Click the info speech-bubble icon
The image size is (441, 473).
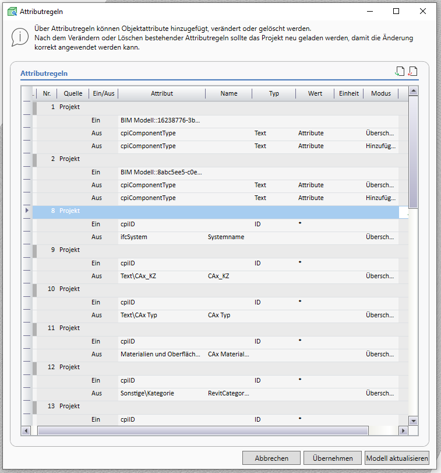[20, 37]
